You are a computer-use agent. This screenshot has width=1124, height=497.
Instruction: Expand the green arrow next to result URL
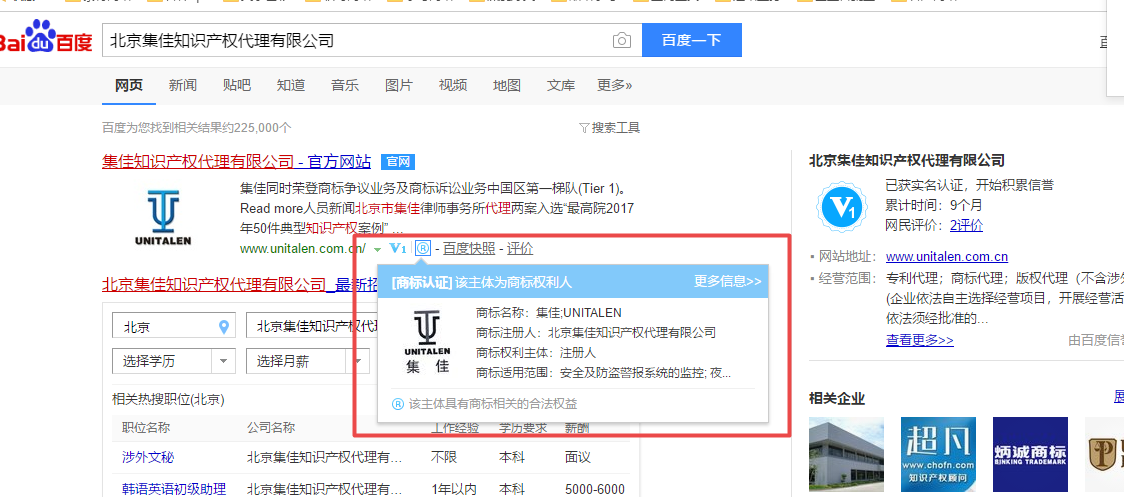tap(378, 250)
